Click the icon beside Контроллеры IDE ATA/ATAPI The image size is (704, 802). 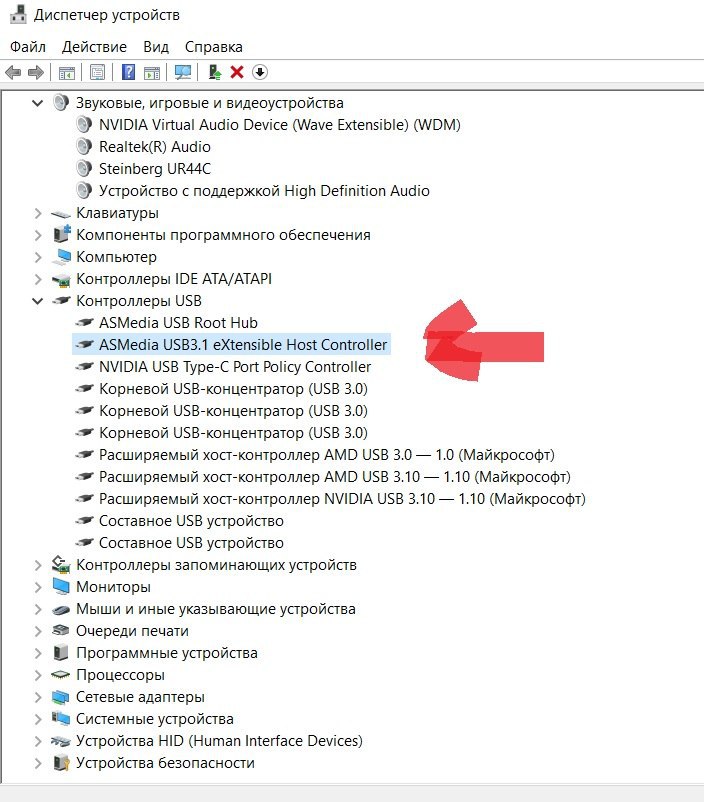click(61, 279)
